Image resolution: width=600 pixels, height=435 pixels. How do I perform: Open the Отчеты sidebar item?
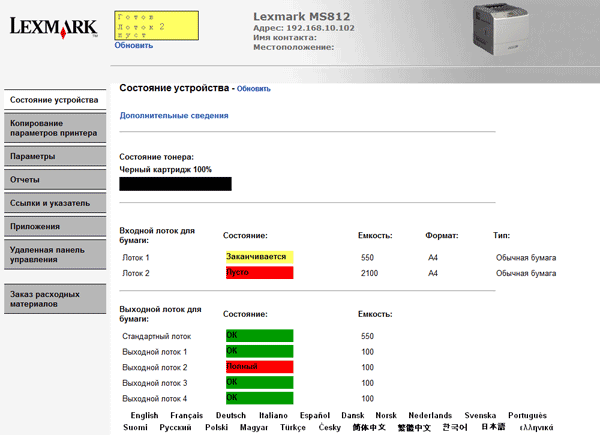coord(55,179)
